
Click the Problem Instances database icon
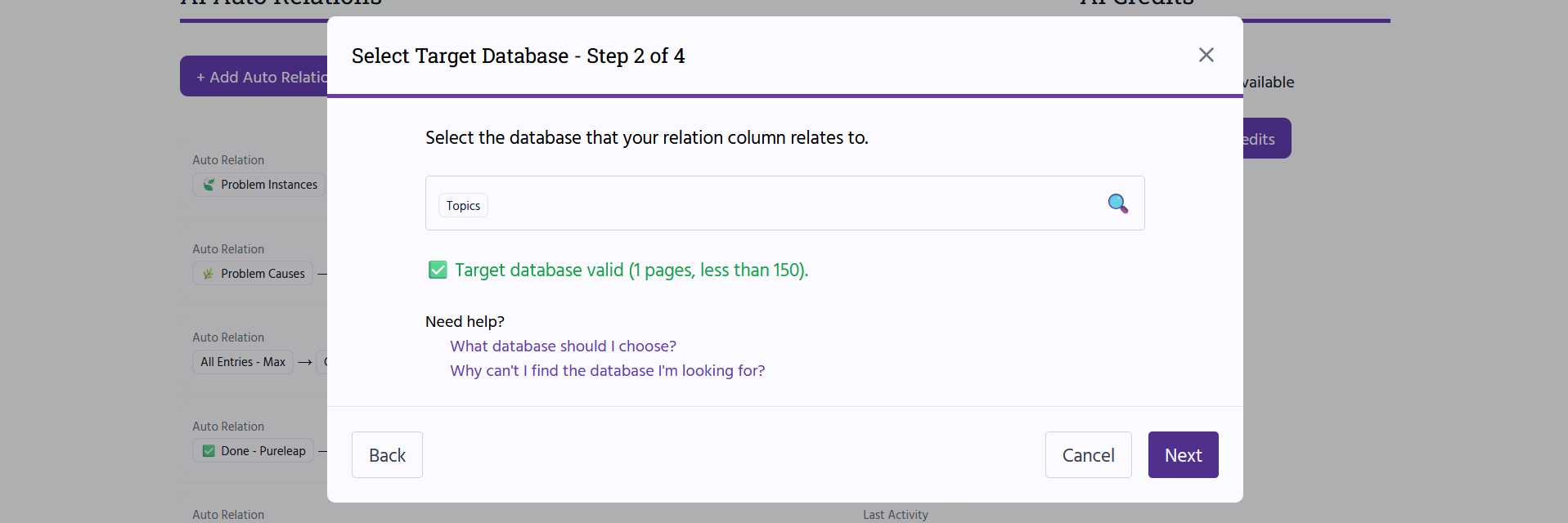coord(209,185)
